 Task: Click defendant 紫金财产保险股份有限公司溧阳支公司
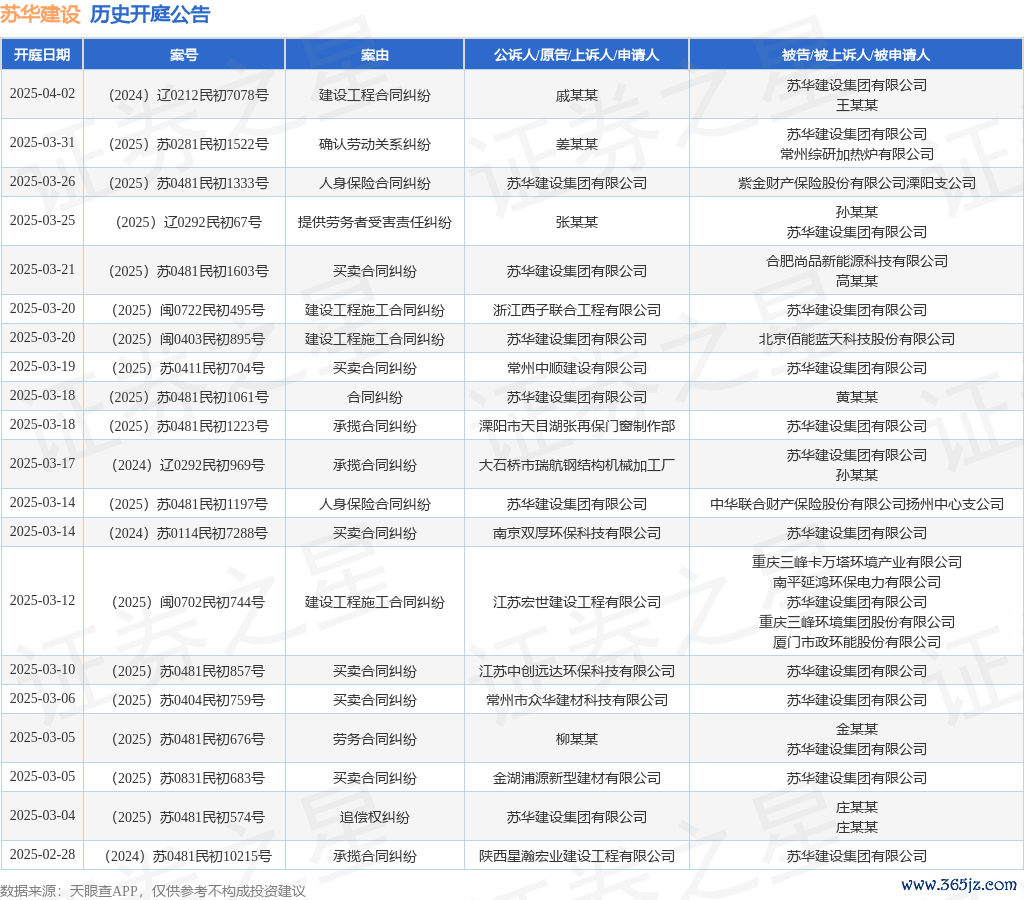pos(857,184)
